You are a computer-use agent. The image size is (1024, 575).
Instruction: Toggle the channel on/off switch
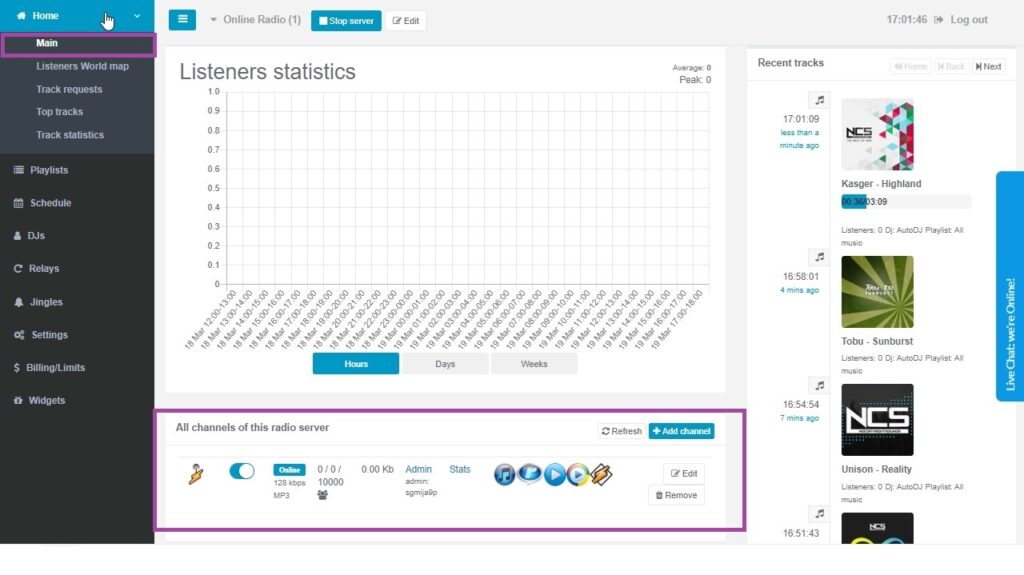pos(242,471)
